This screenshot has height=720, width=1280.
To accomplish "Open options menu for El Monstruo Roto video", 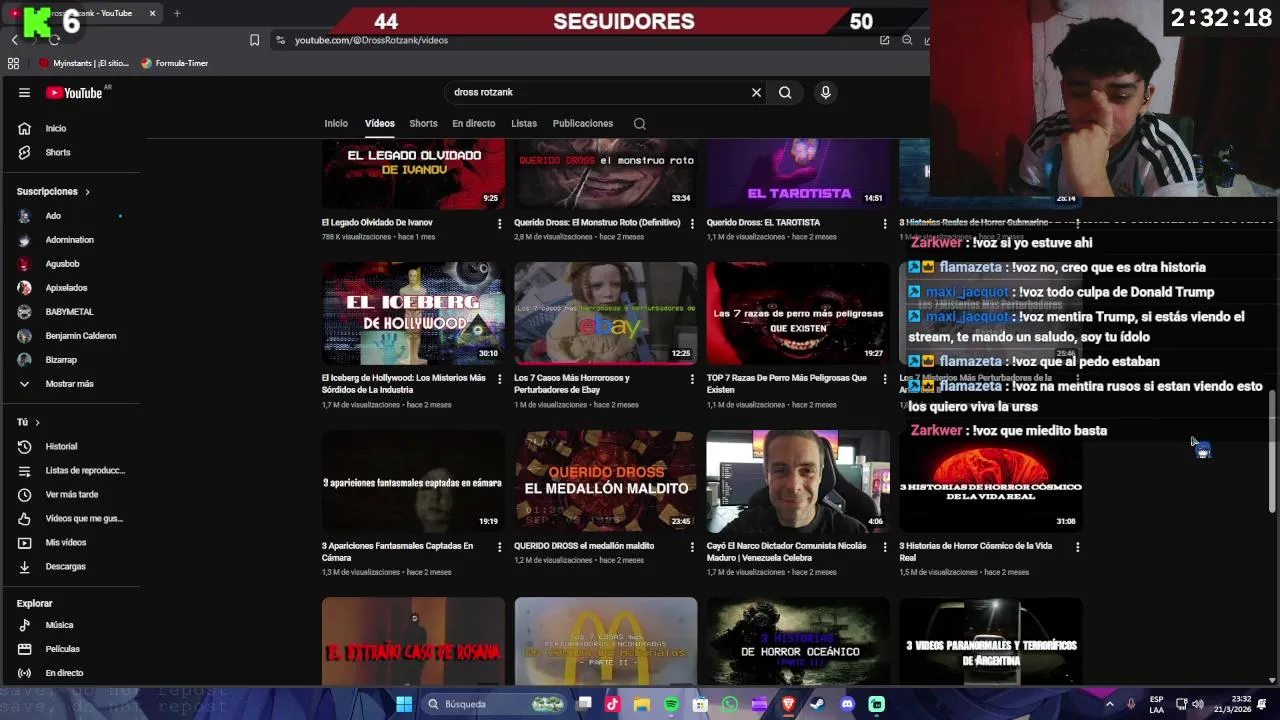I will coord(692,224).
